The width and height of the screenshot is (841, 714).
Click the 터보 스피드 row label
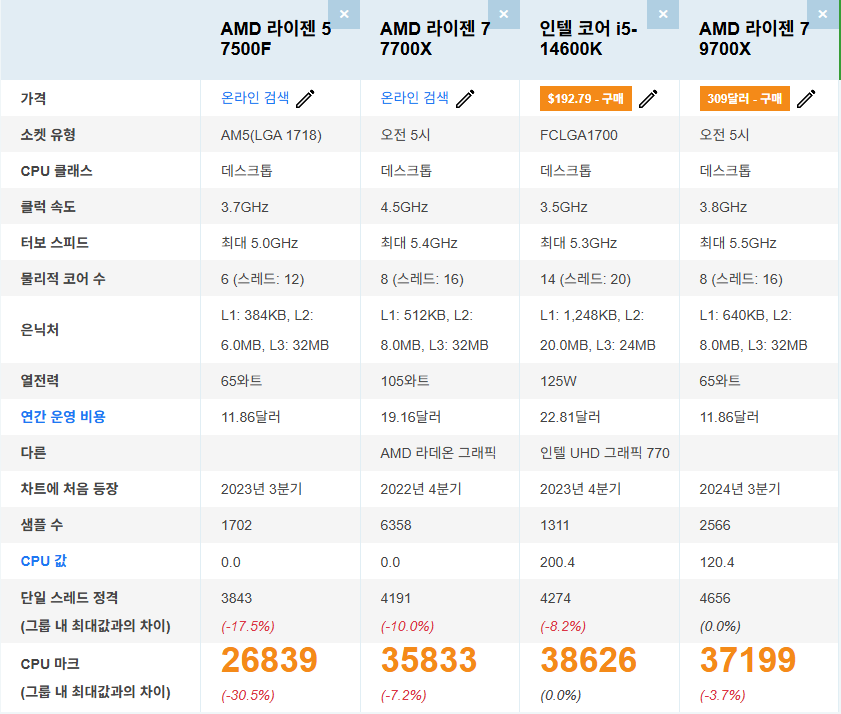[x=55, y=242]
